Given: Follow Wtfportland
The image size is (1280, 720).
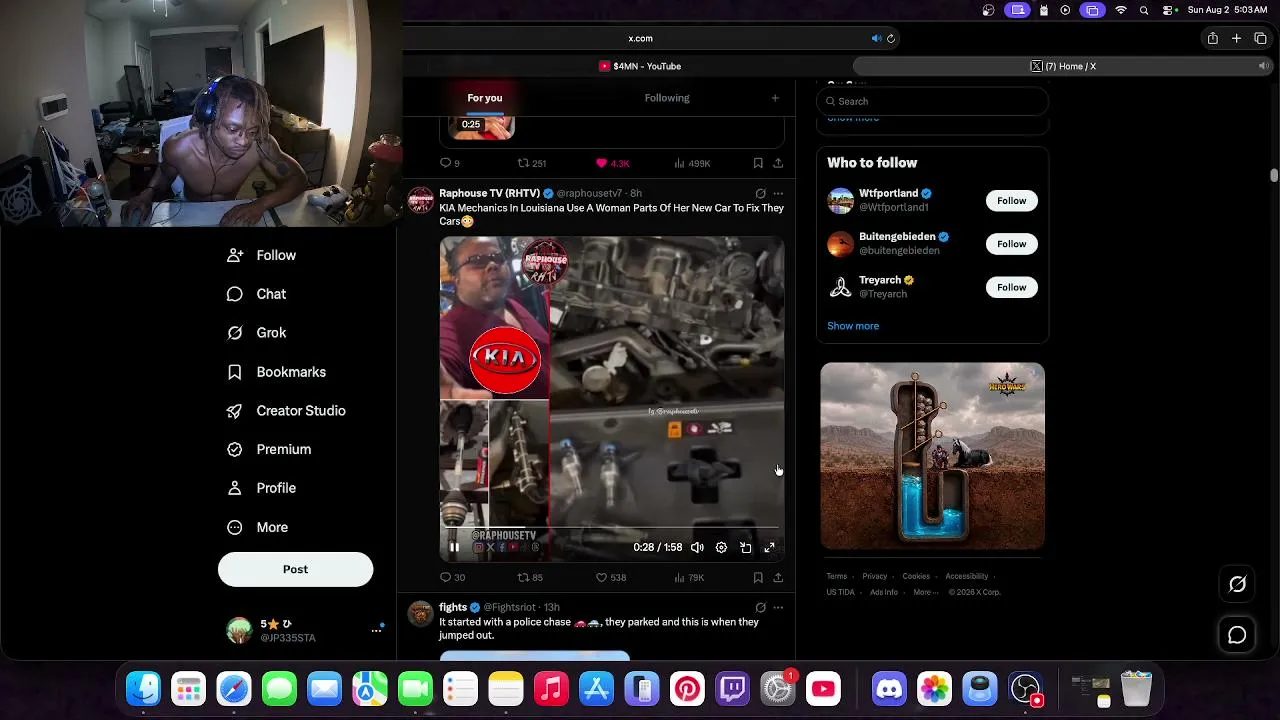Looking at the screenshot, I should pos(1011,201).
